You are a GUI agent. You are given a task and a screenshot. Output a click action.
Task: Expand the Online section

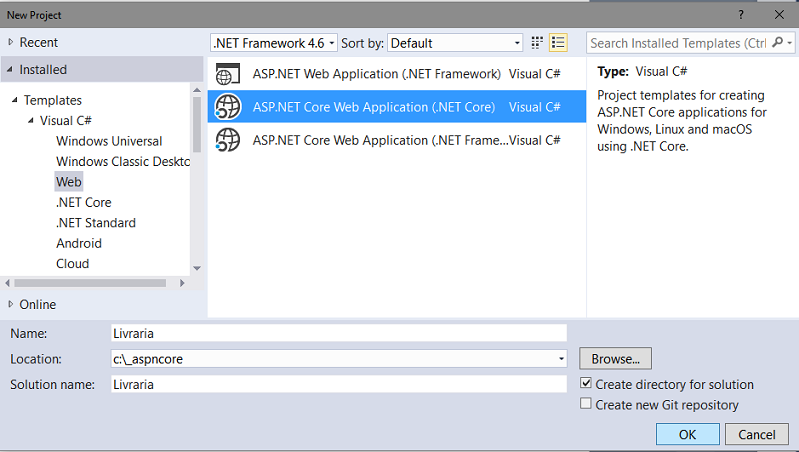point(10,304)
